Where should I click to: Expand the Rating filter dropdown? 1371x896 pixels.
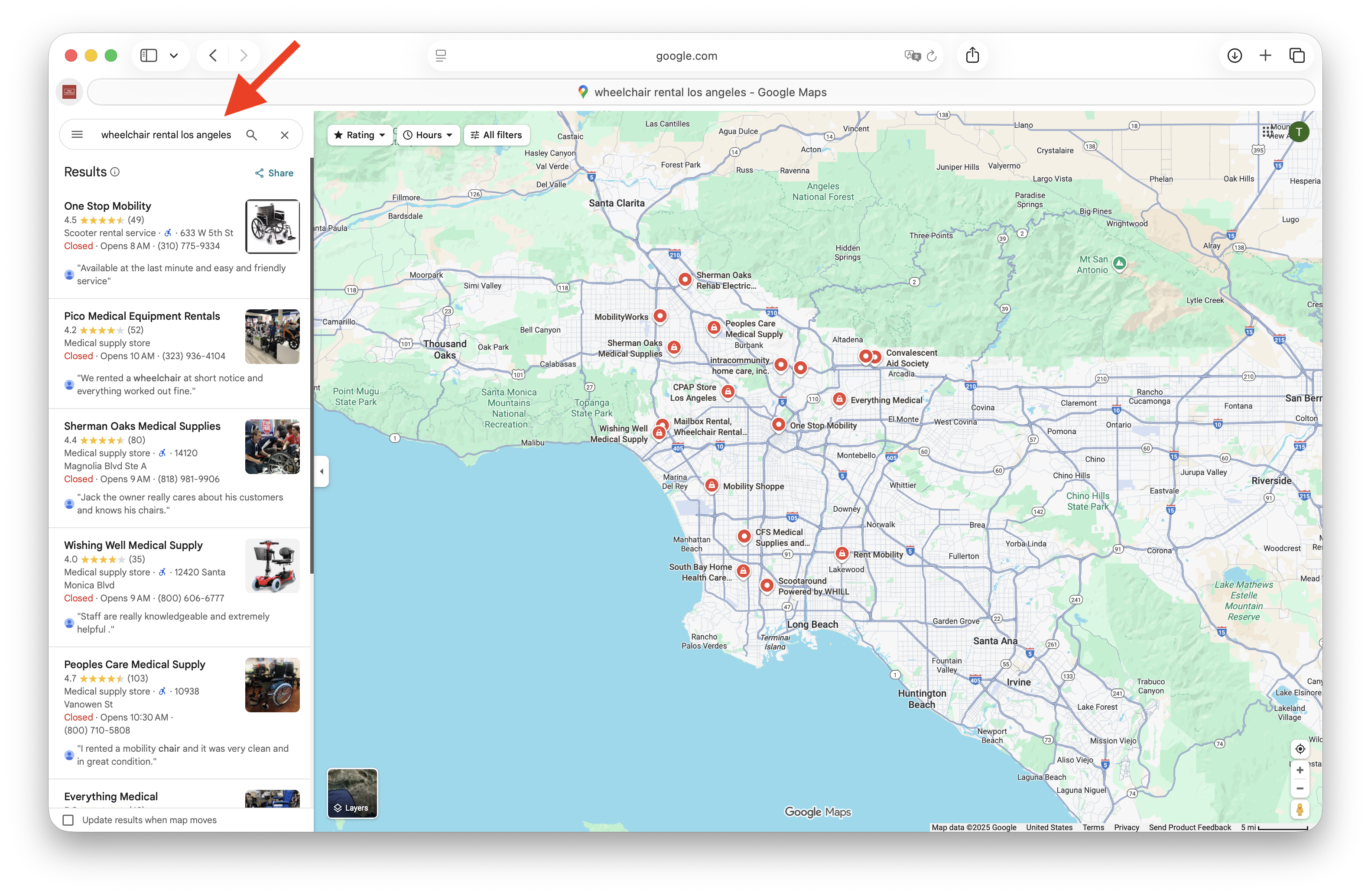coord(360,135)
